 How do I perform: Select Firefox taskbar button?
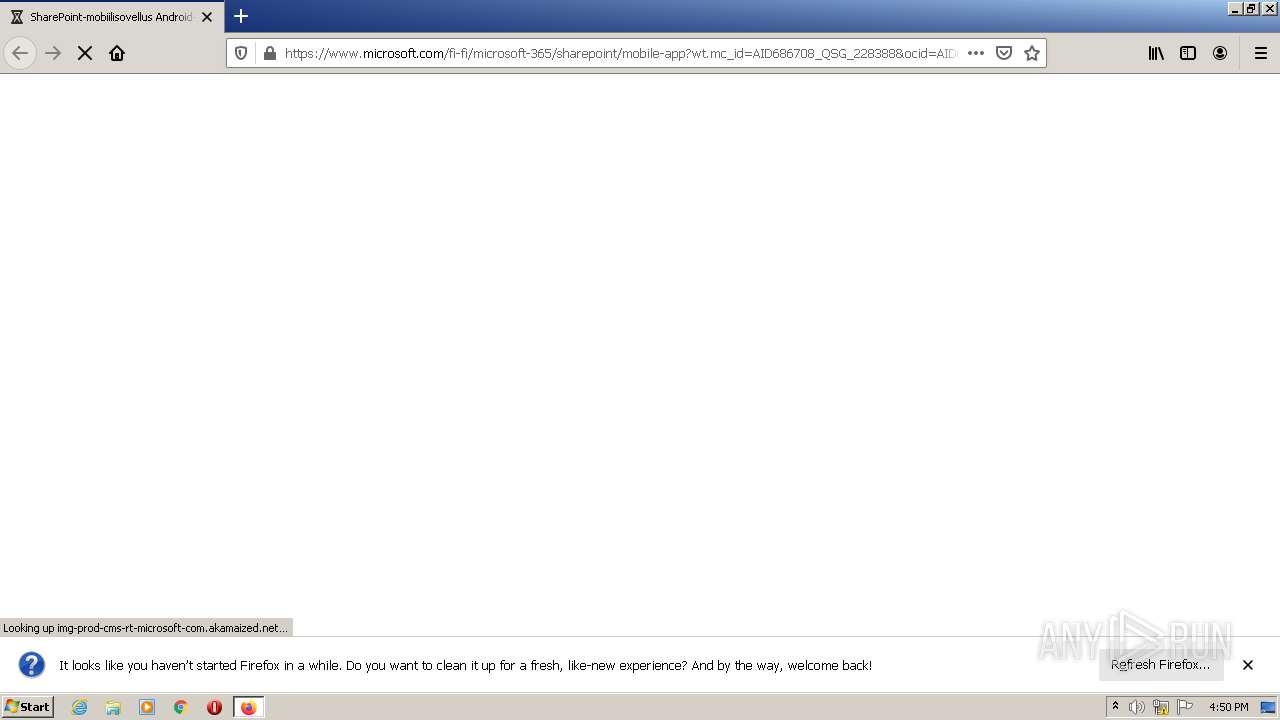[248, 707]
